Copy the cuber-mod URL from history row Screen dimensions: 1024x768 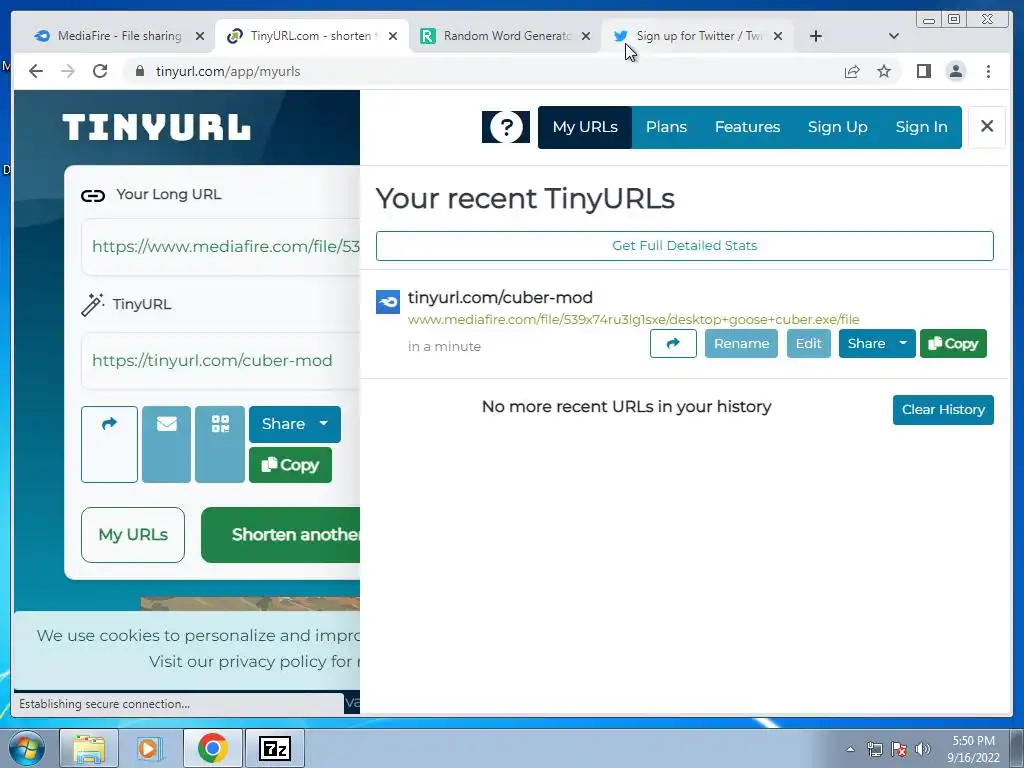click(953, 344)
